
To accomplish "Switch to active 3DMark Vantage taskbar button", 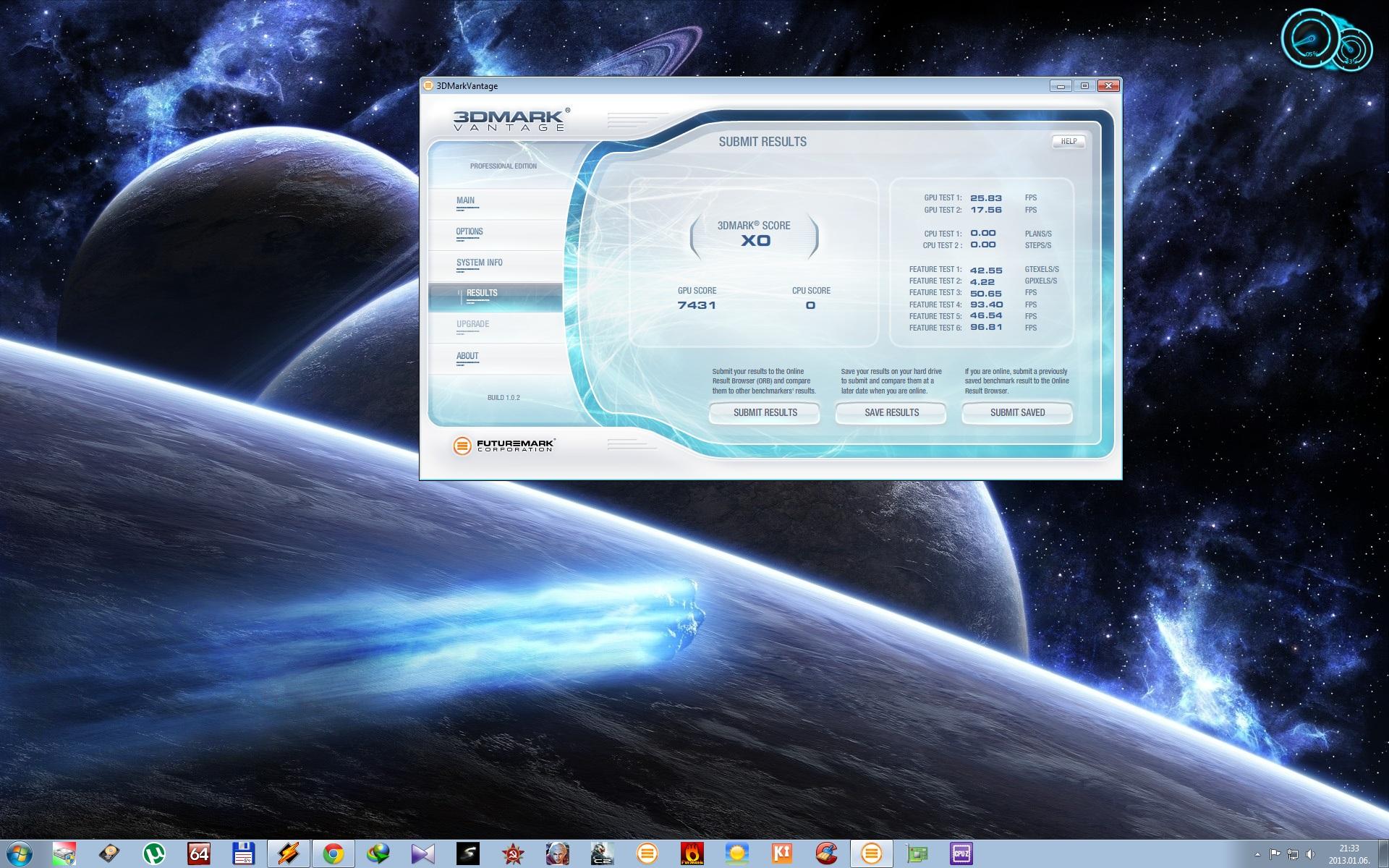I will 872,854.
